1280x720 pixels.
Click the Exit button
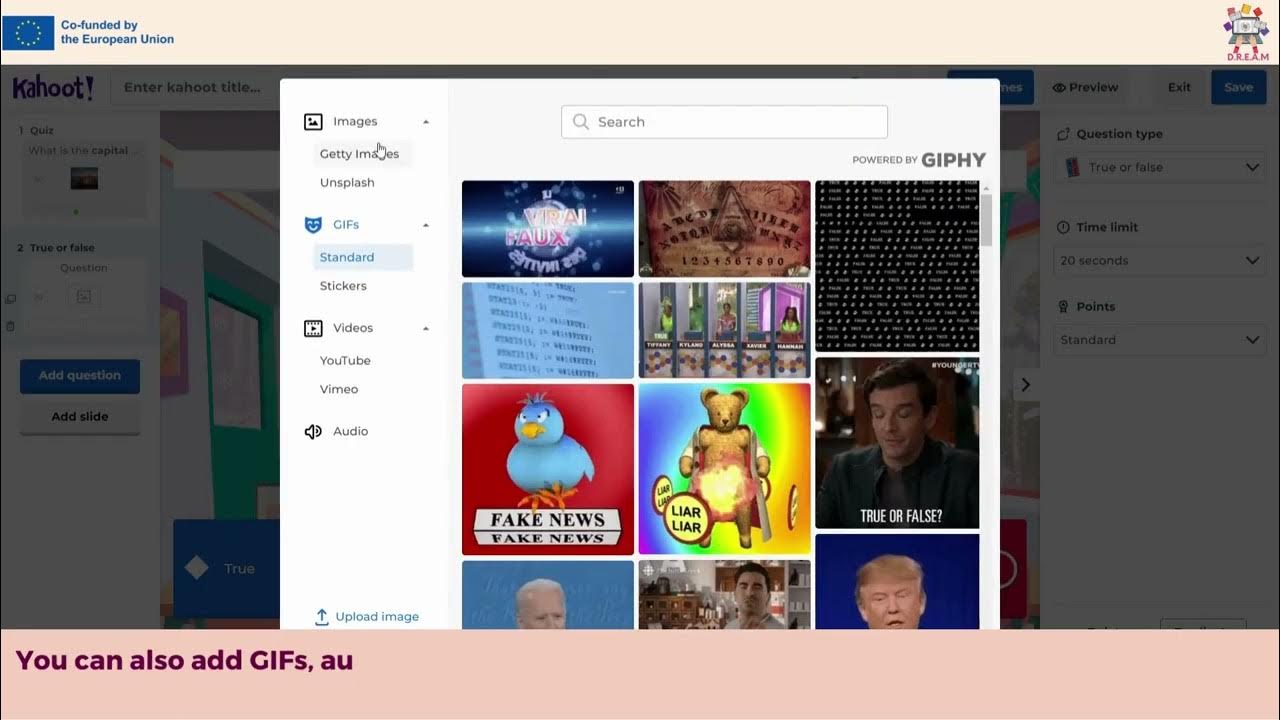[1179, 87]
